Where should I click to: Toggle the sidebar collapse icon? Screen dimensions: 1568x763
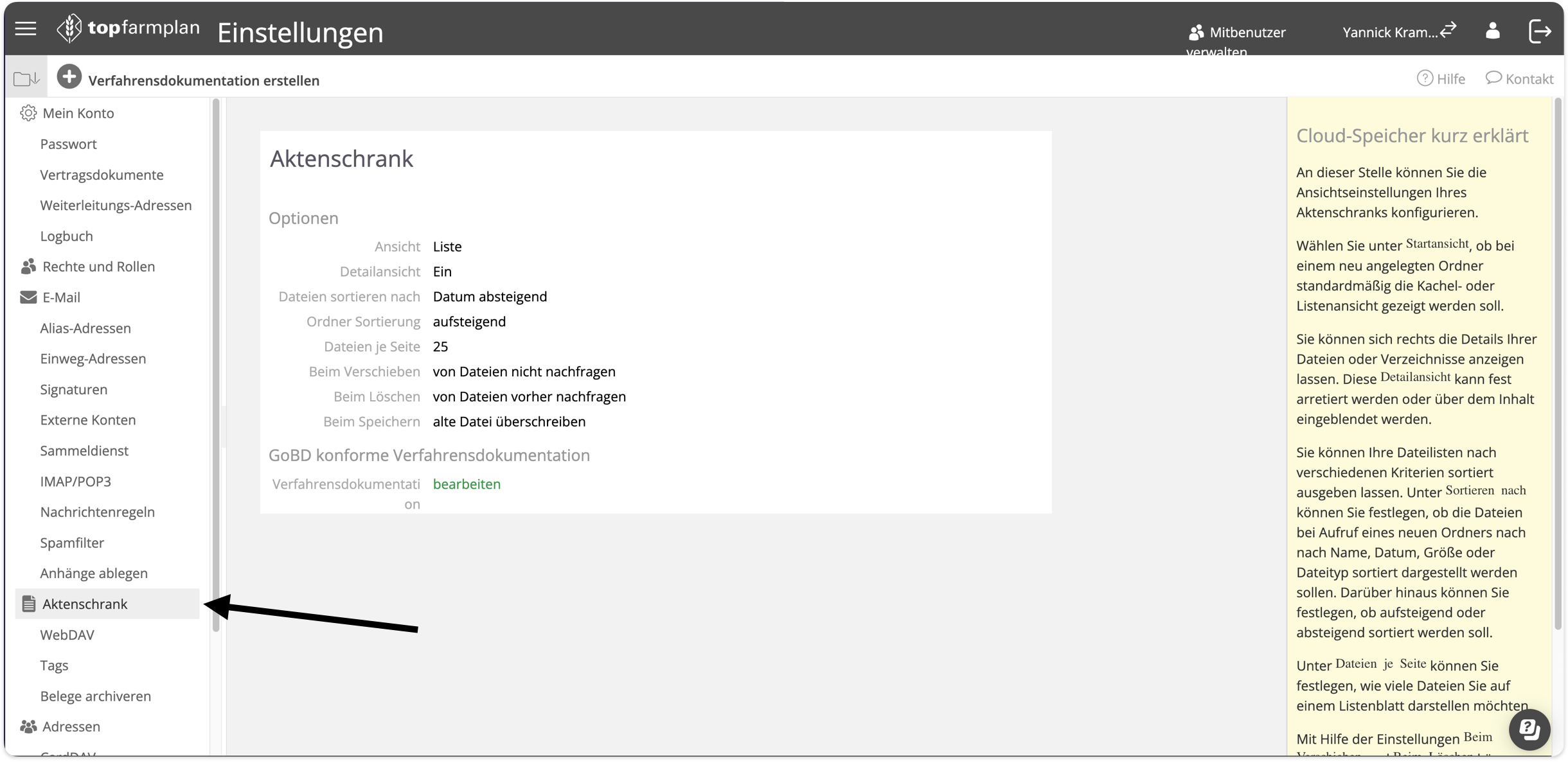point(26,79)
